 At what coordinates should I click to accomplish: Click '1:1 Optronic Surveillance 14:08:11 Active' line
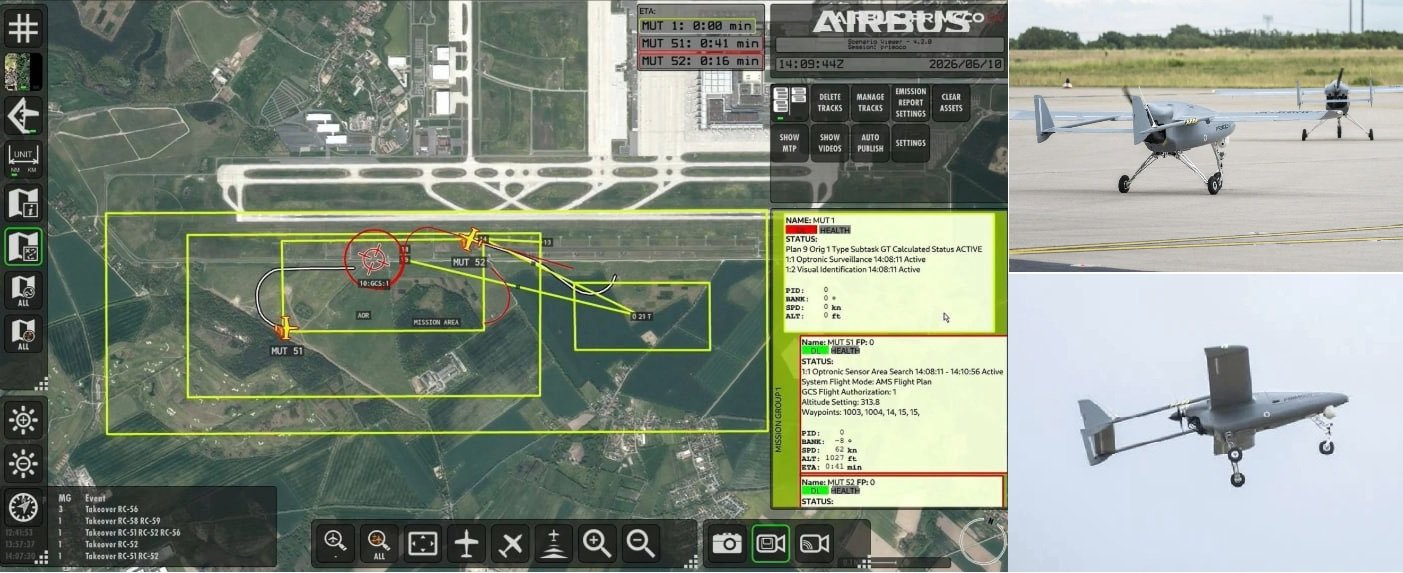point(856,259)
